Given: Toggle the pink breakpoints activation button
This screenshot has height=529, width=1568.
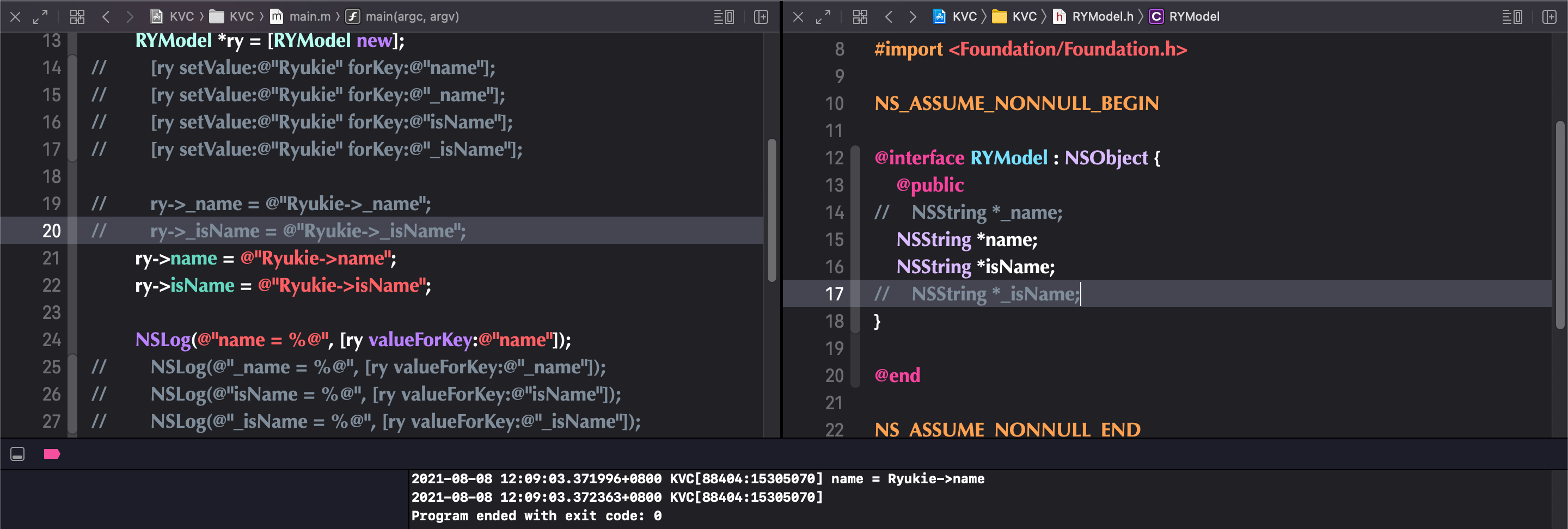Looking at the screenshot, I should 52,454.
